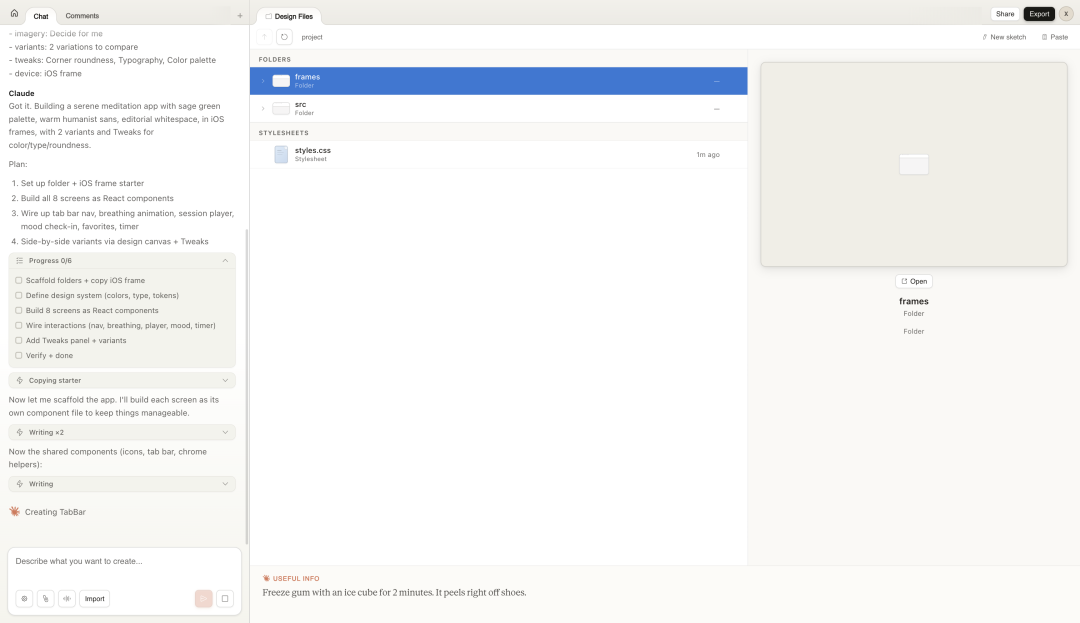Viewport: 1080px width, 623px height.
Task: Click the Export button
Action: click(1039, 14)
